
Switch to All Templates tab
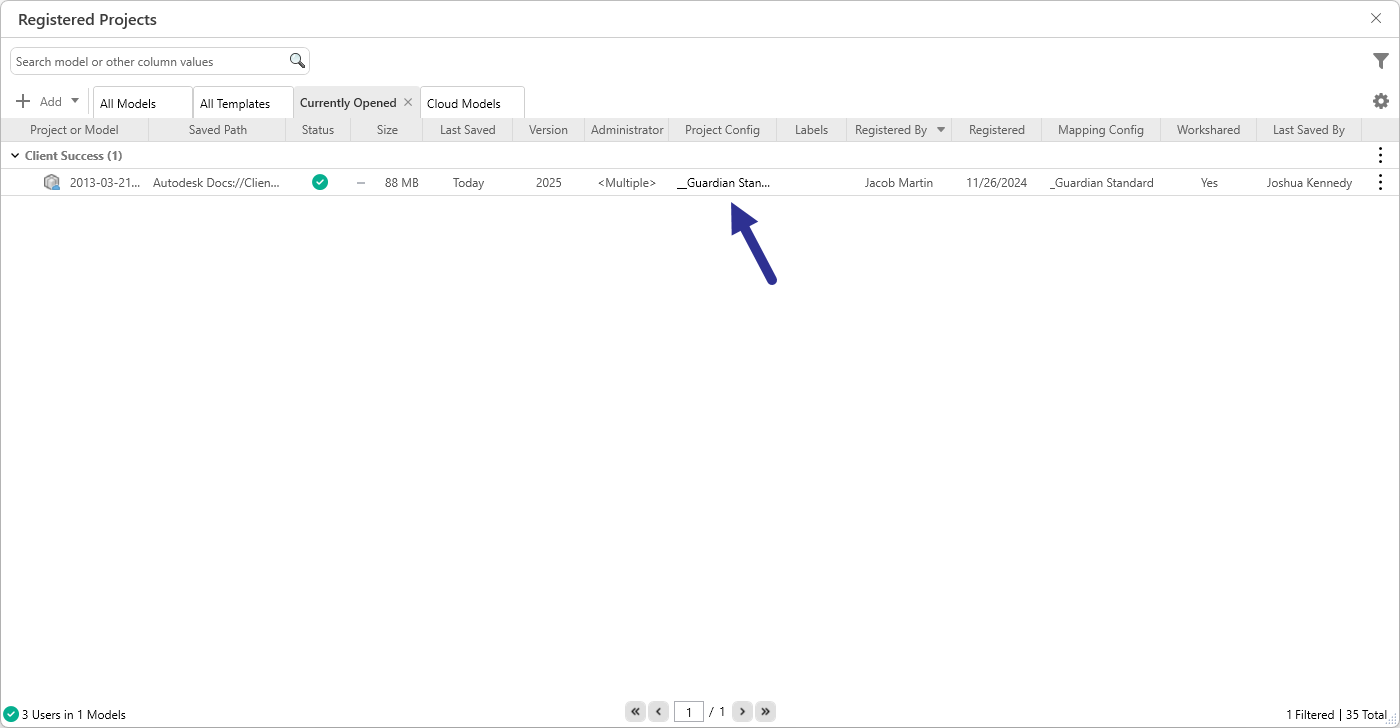tap(243, 103)
